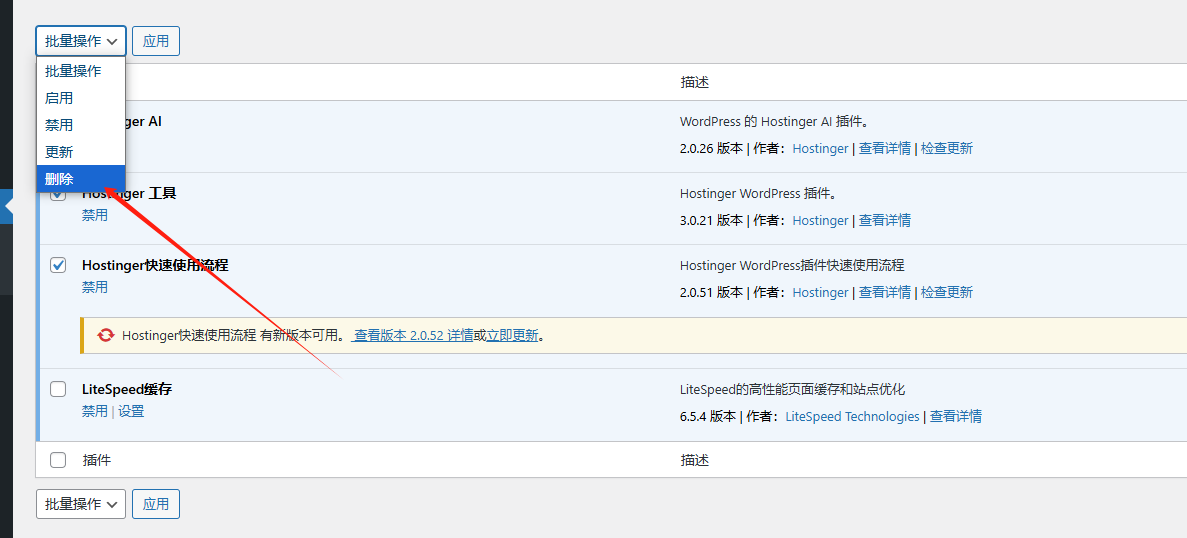The width and height of the screenshot is (1187, 538).
Task: Toggle checkbox for Hostinger快速使用流程 plugin
Action: [58, 265]
